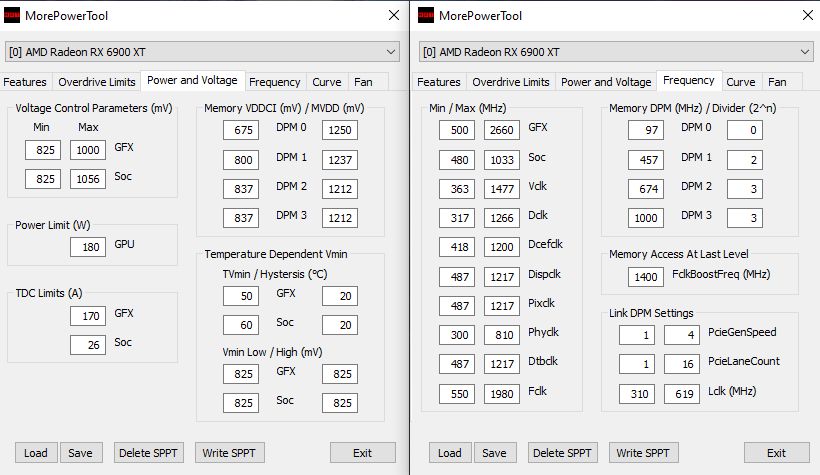Image resolution: width=820 pixels, height=475 pixels.
Task: Click Load button in left window
Action: click(36, 453)
